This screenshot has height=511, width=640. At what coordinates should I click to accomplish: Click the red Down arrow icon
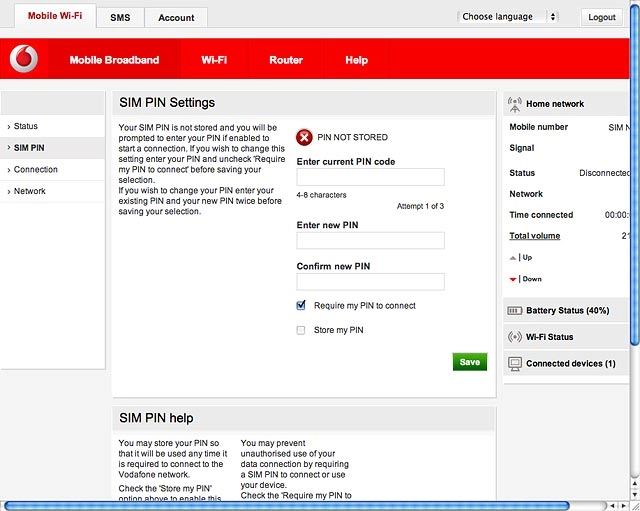(x=513, y=280)
